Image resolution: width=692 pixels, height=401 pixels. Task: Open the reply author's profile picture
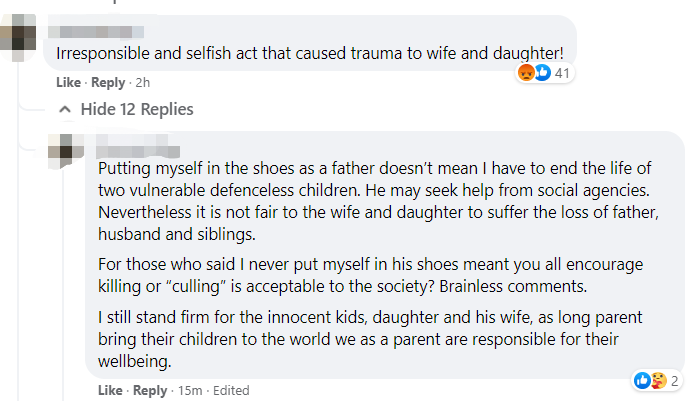tap(67, 150)
